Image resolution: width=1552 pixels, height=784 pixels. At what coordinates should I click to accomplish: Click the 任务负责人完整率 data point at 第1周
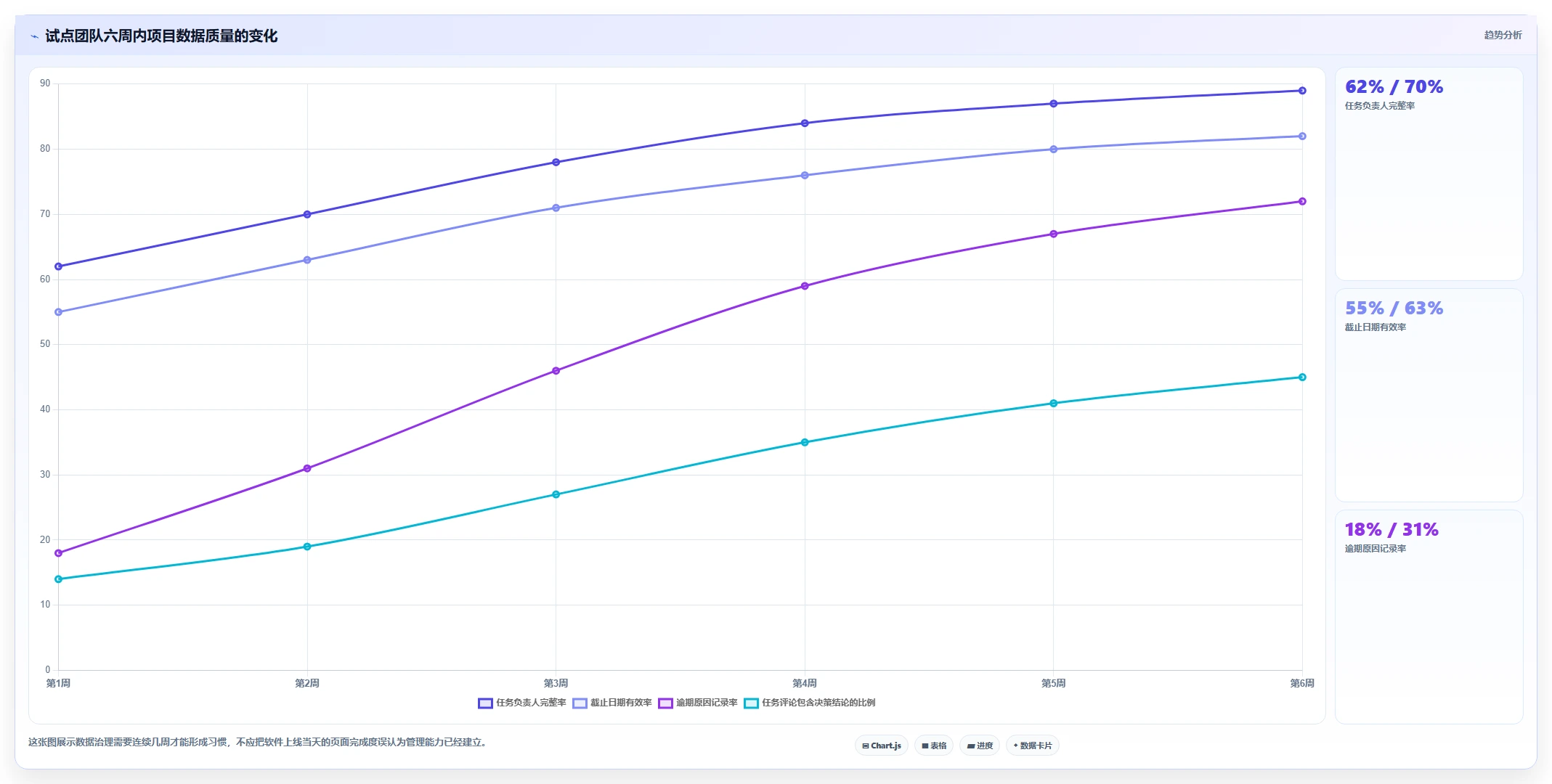click(58, 266)
